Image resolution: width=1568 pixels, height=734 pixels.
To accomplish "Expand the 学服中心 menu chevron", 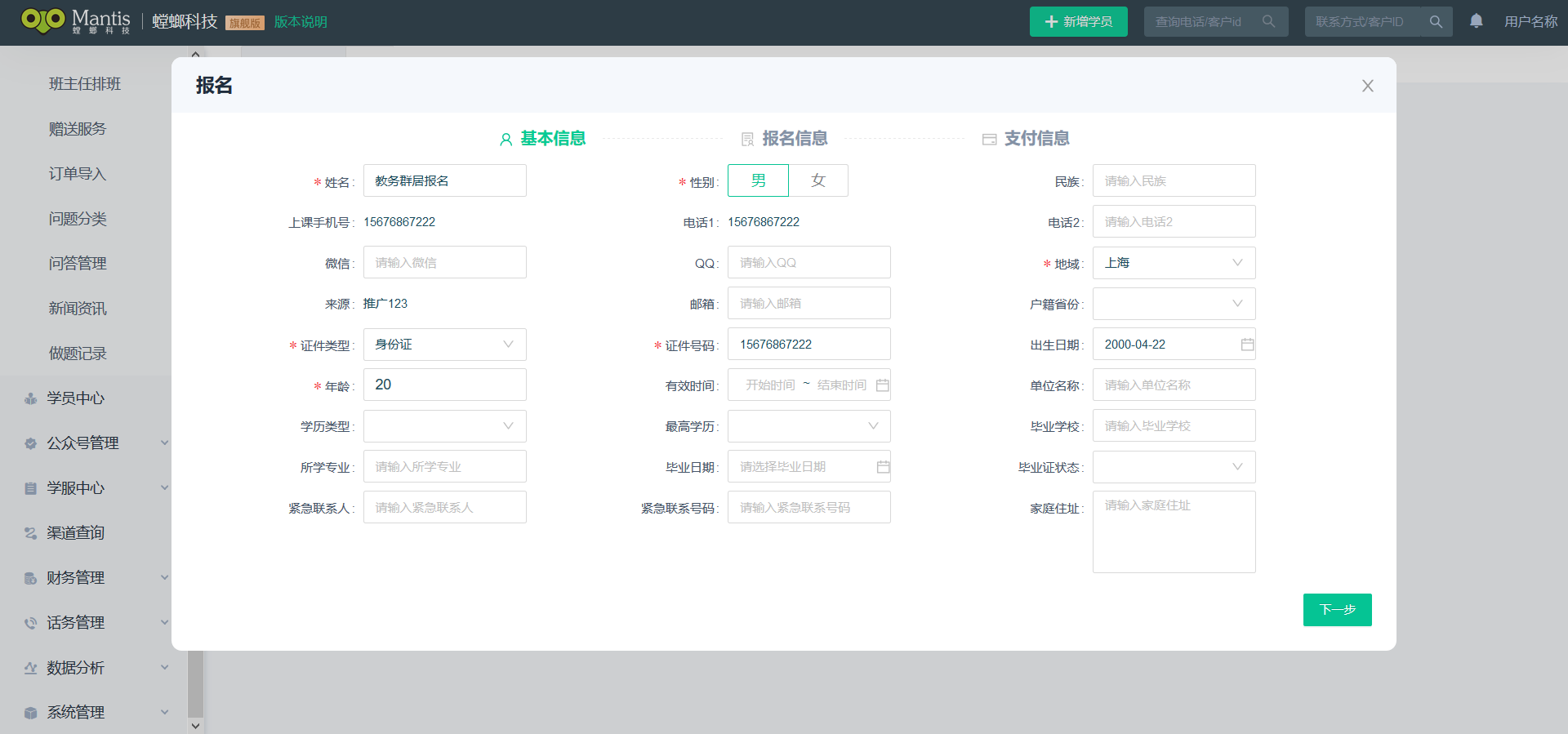I will (164, 488).
